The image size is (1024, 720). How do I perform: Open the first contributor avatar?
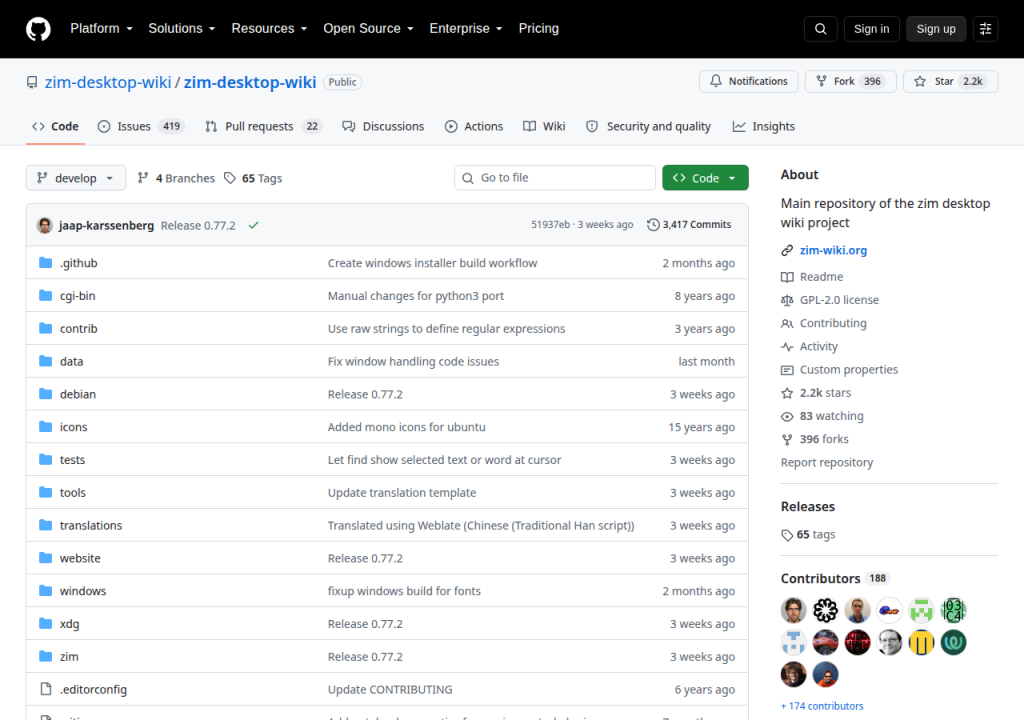793,610
